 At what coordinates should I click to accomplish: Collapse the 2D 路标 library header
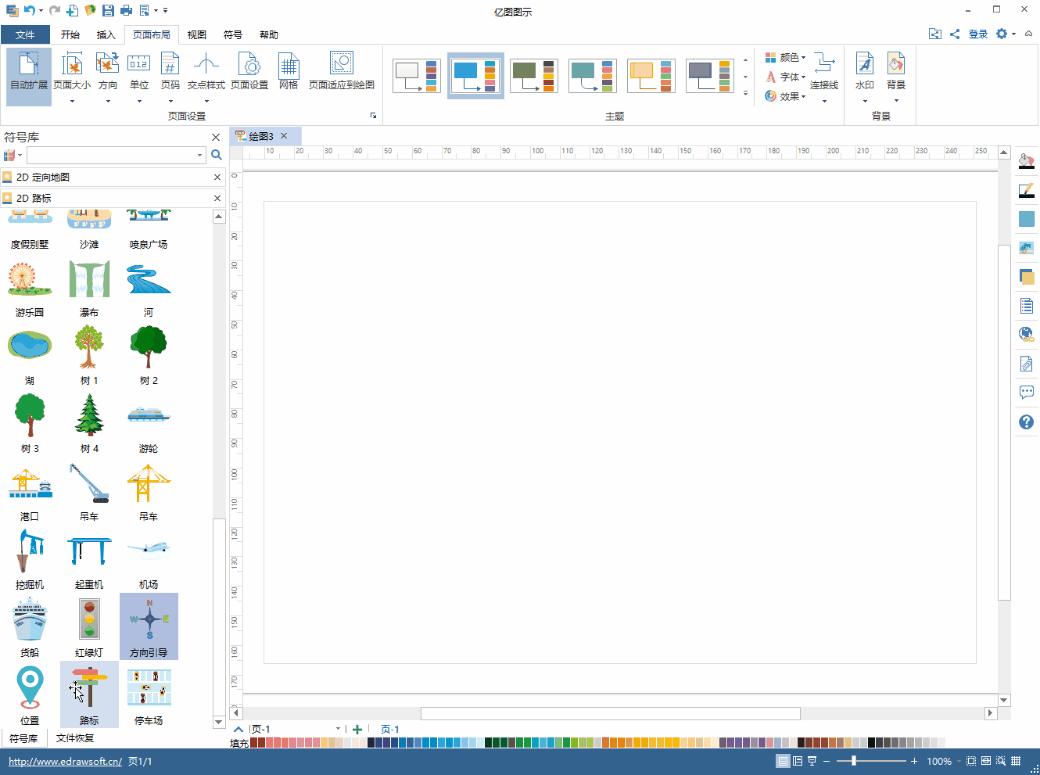[x=106, y=198]
